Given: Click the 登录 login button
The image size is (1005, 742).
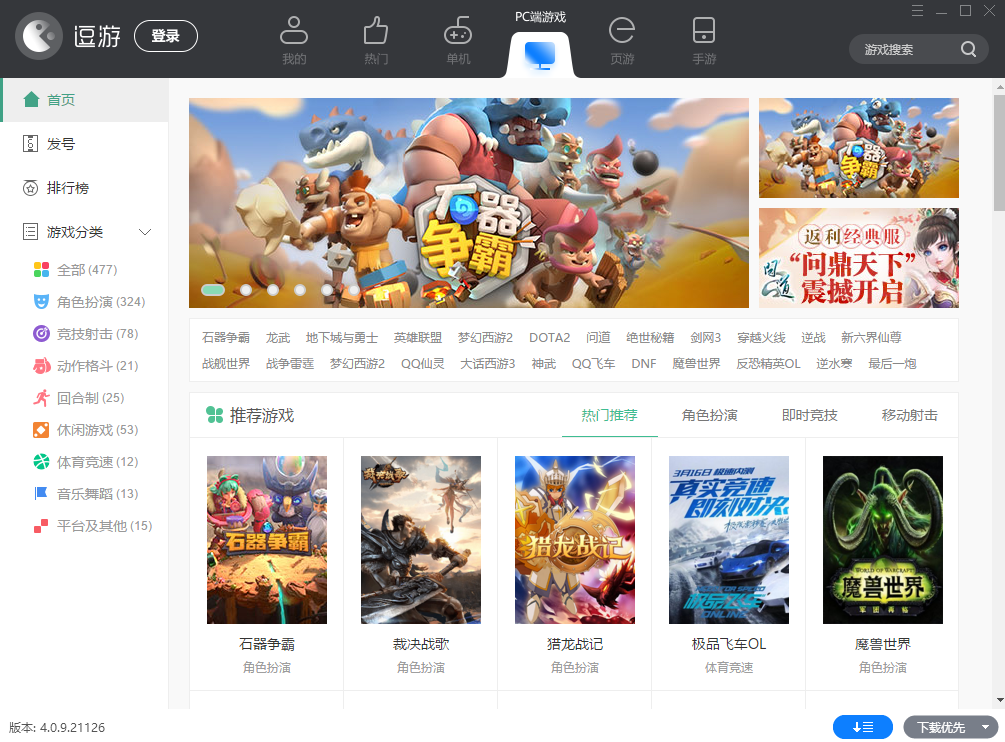Looking at the screenshot, I should pyautogui.click(x=165, y=36).
